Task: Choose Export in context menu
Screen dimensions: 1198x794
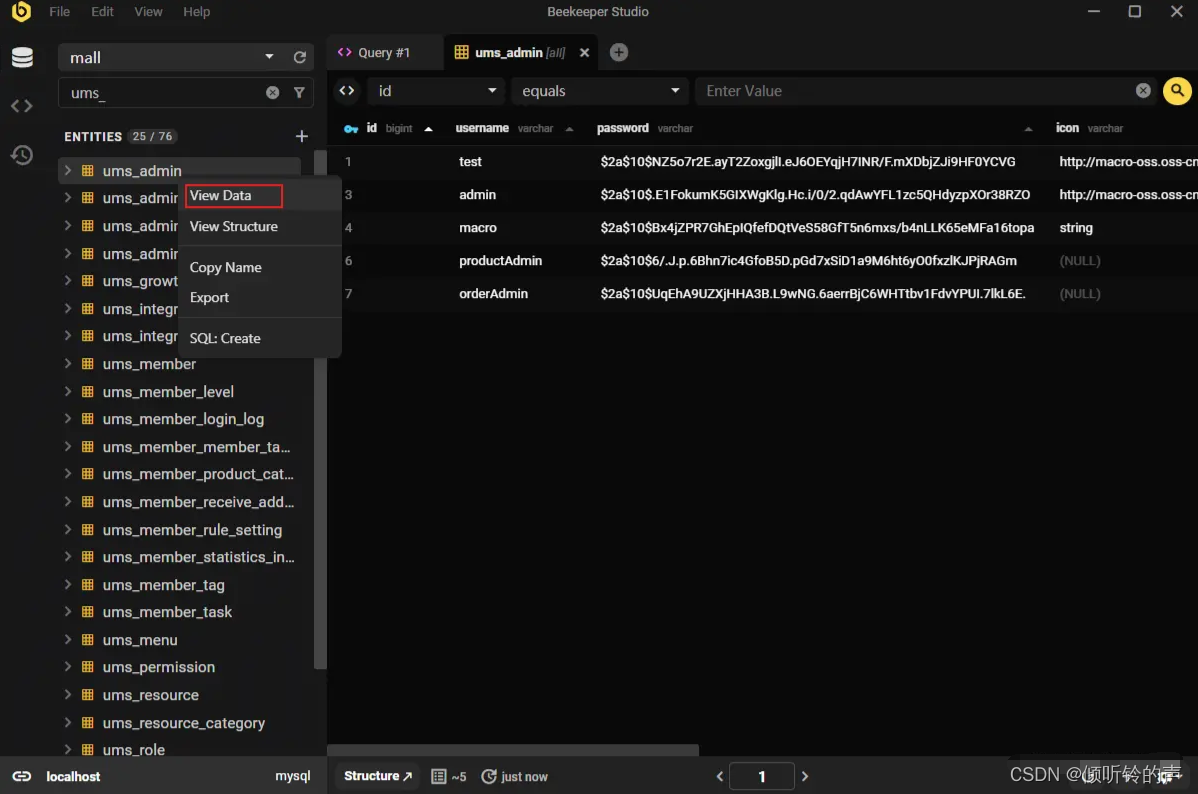Action: (x=259, y=297)
